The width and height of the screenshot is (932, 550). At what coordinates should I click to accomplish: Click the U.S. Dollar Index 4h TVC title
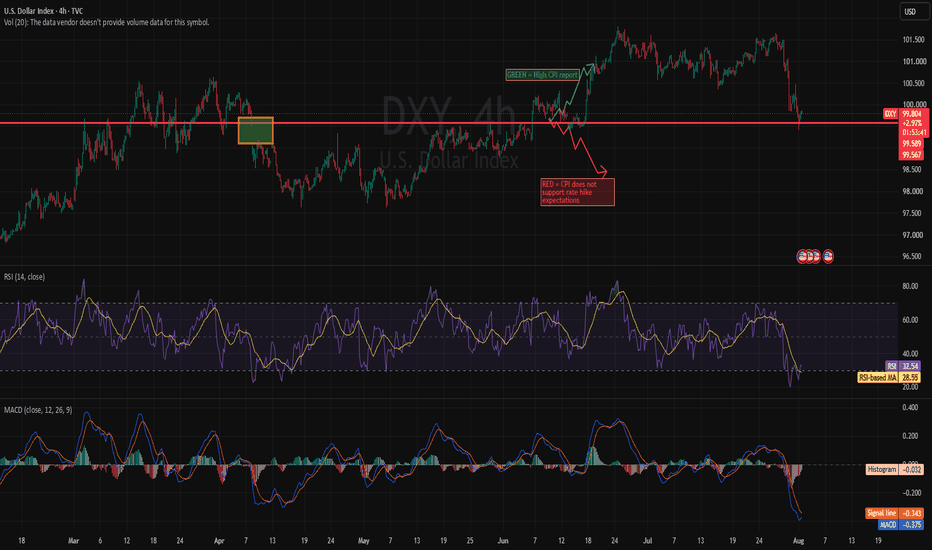[43, 11]
